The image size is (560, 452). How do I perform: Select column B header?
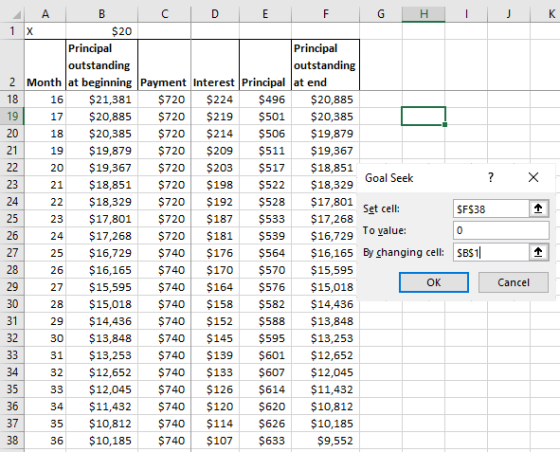coord(102,14)
